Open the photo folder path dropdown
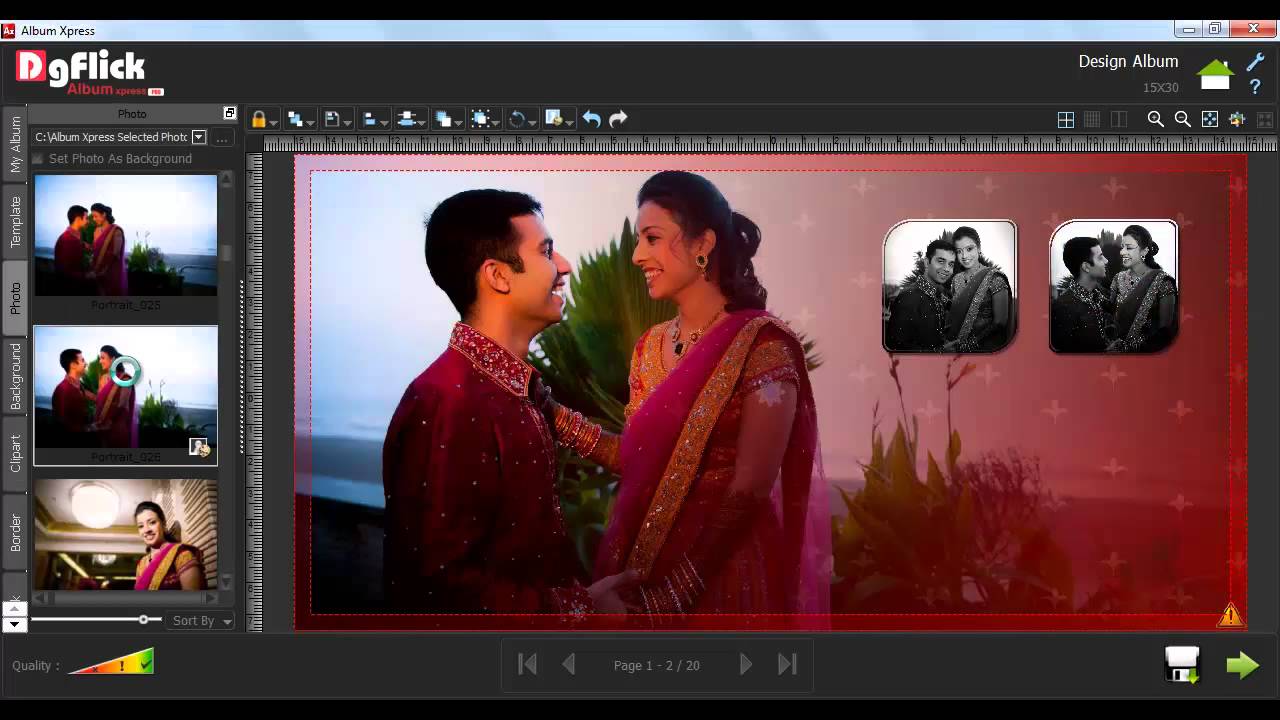The image size is (1280, 720). click(x=199, y=137)
